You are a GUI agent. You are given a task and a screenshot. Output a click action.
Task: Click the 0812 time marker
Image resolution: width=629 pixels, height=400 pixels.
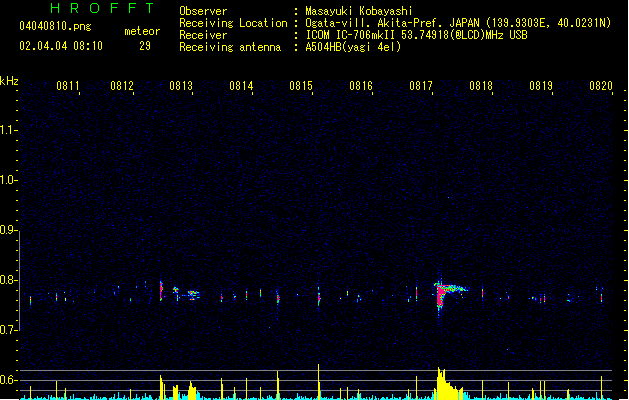point(122,86)
